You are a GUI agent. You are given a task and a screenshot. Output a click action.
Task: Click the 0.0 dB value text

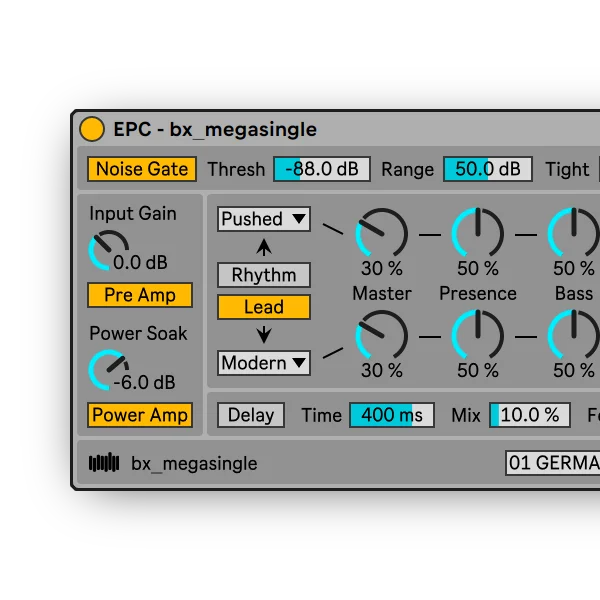pos(140,262)
